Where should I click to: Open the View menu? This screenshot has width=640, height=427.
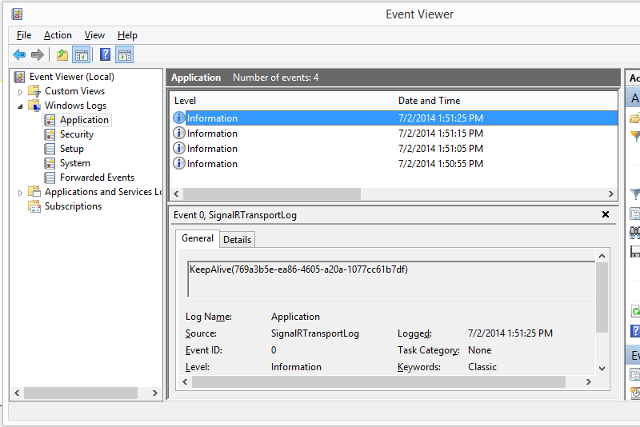94,35
